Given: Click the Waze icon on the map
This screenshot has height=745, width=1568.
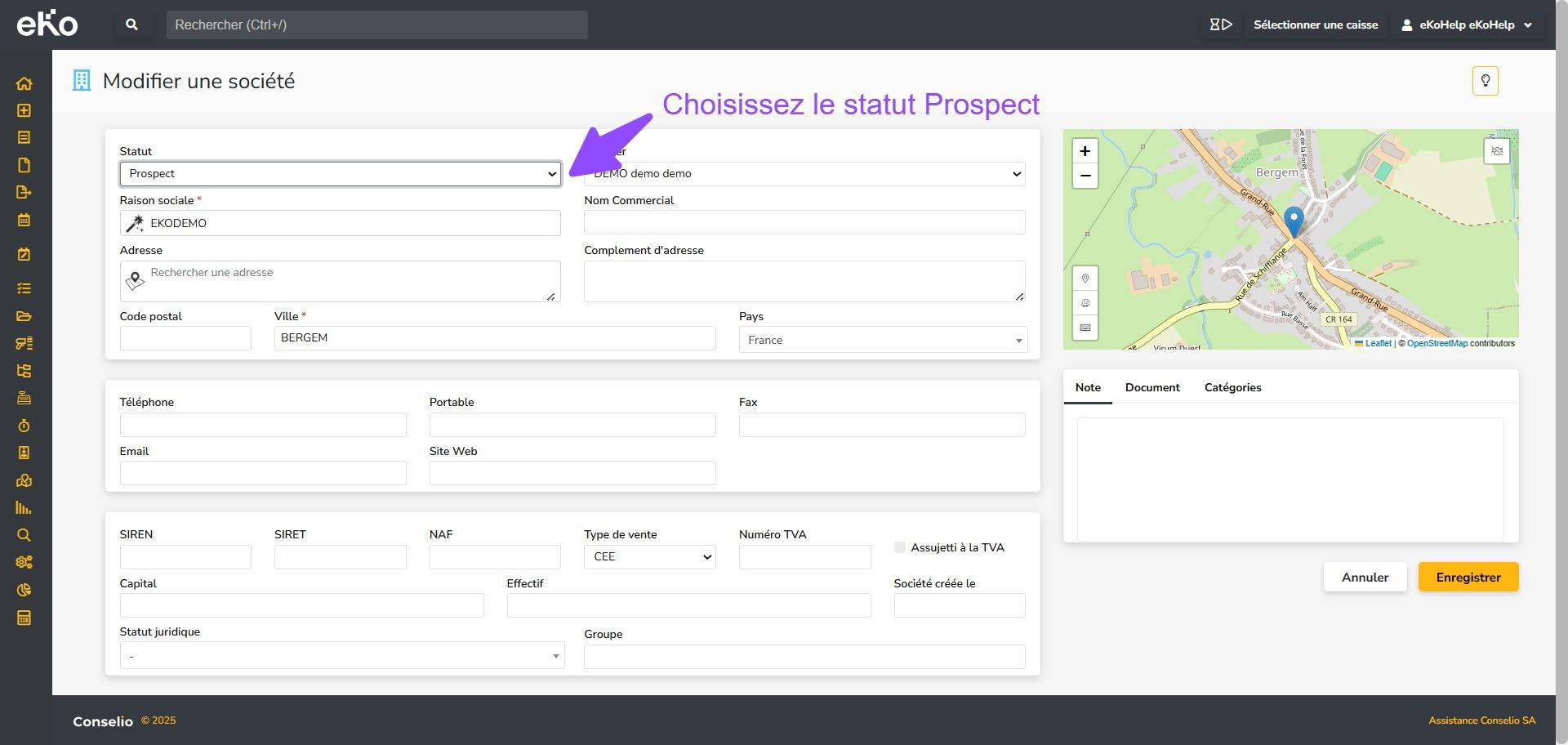Looking at the screenshot, I should click(1085, 303).
